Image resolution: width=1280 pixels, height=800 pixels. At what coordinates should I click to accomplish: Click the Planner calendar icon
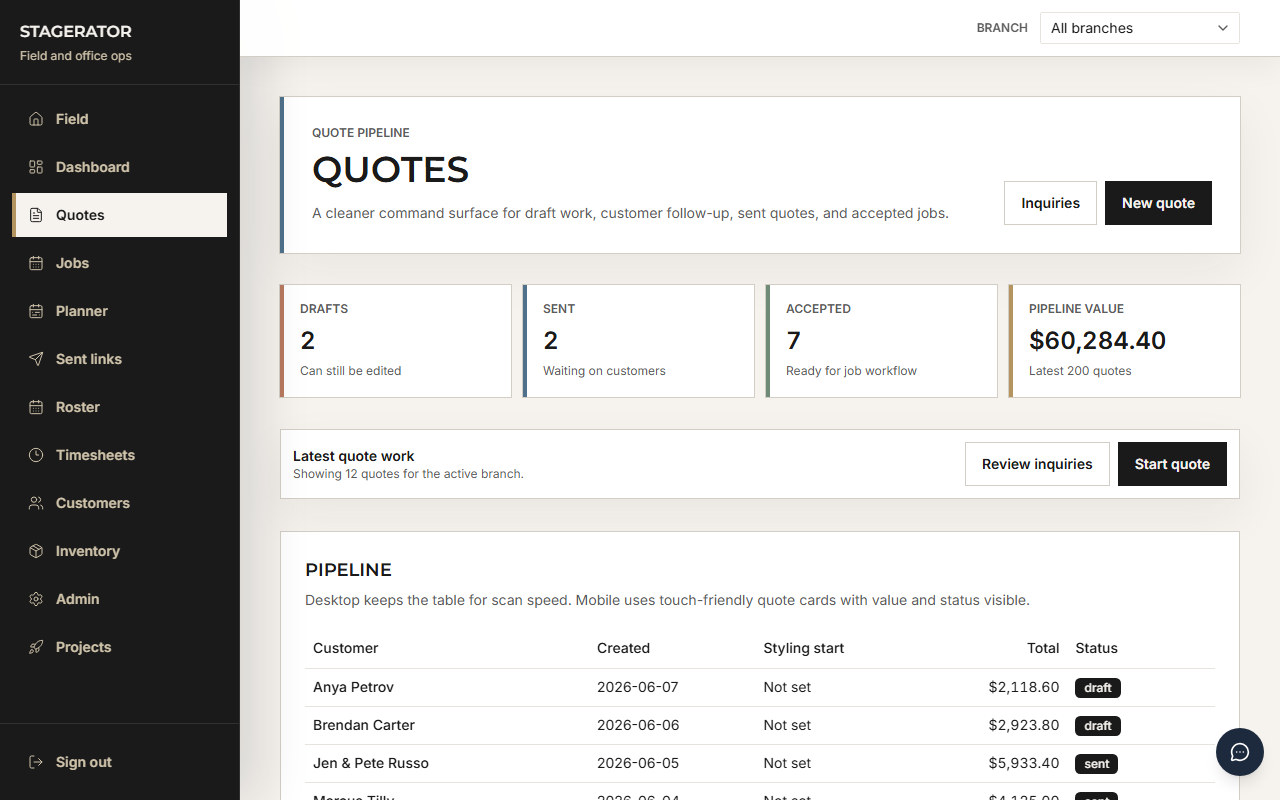(x=36, y=311)
